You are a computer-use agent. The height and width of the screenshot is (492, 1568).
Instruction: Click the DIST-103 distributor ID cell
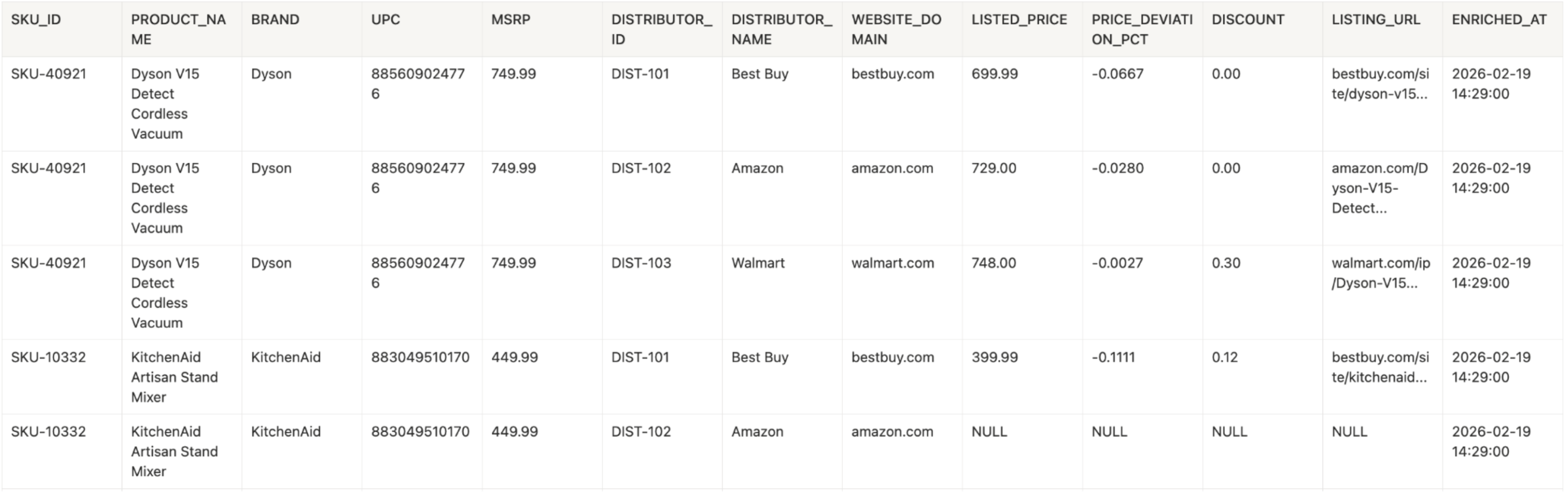click(x=641, y=263)
